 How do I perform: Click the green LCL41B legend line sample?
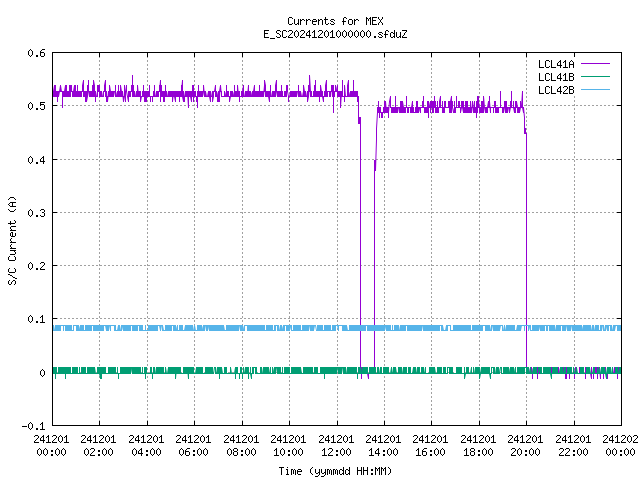click(595, 76)
